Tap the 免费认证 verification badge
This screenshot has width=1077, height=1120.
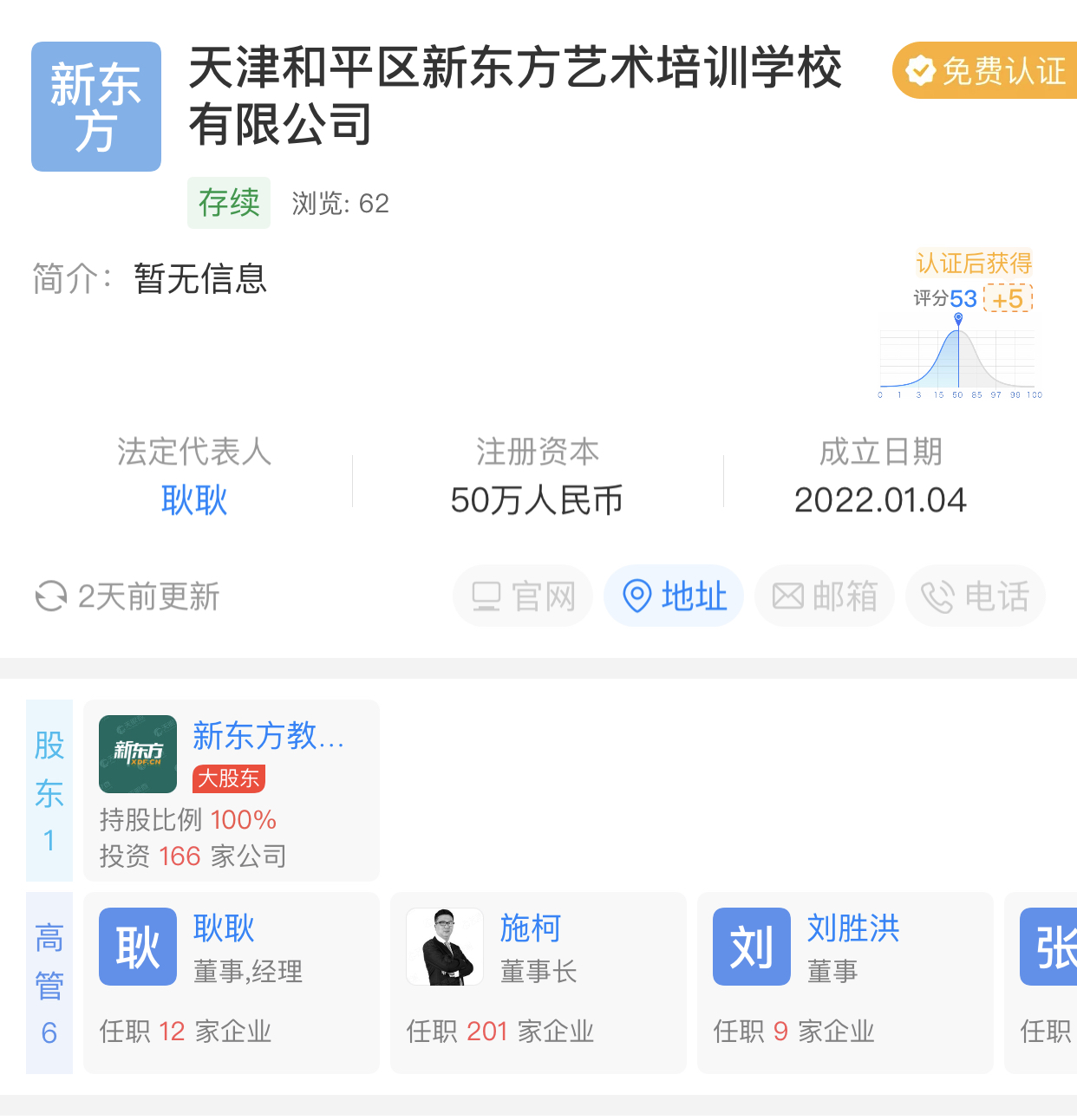click(986, 70)
